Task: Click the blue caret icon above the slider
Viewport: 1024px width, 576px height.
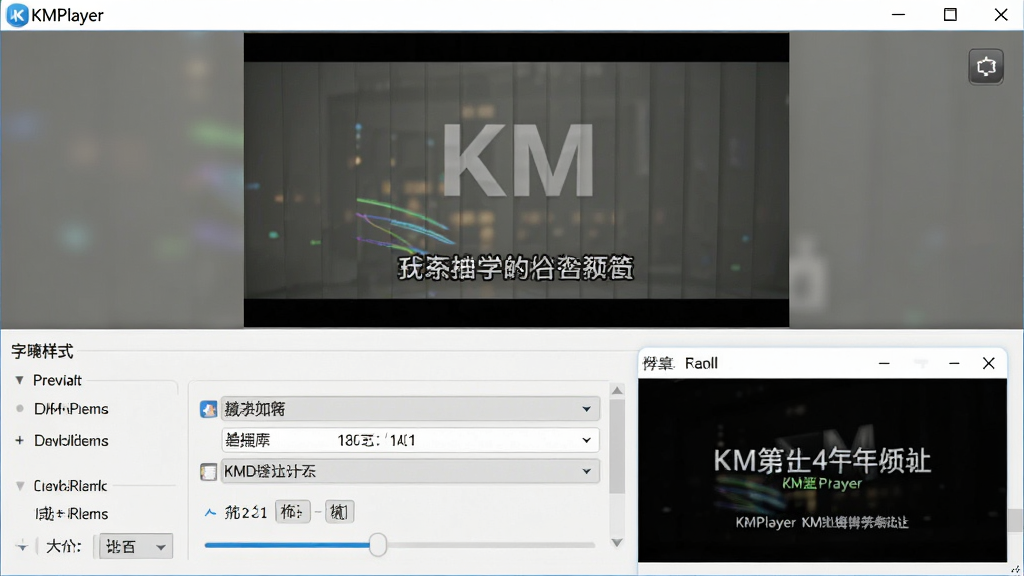Action: click(x=210, y=513)
